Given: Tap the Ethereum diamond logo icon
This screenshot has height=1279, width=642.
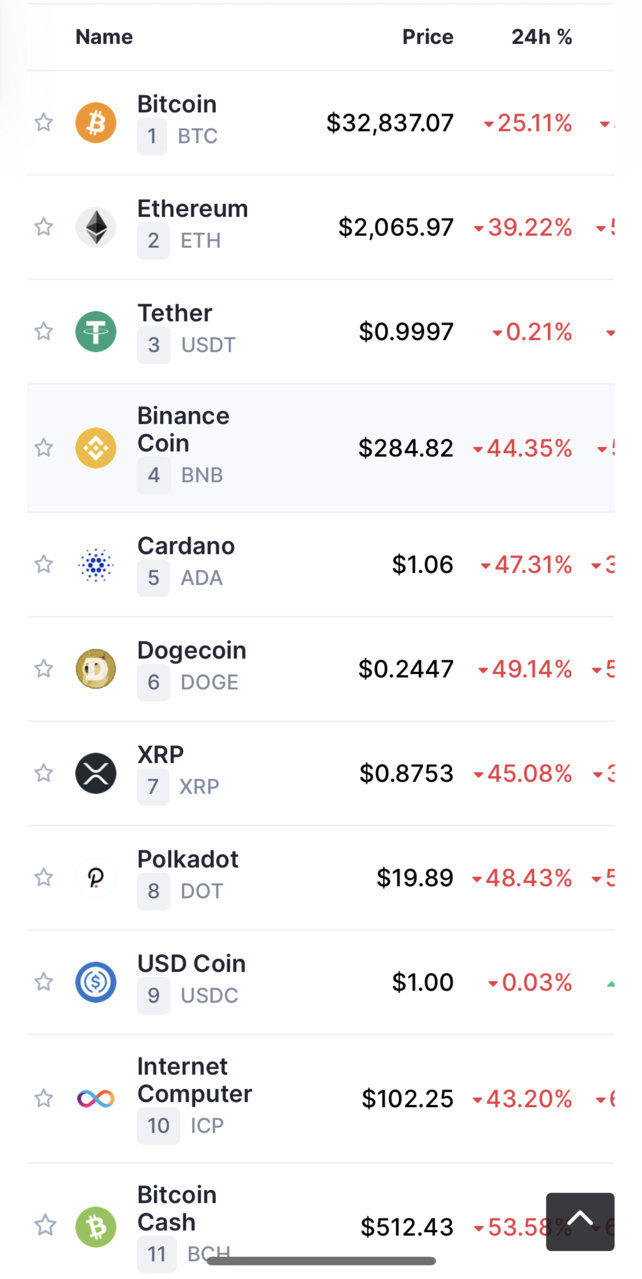Looking at the screenshot, I should pyautogui.click(x=96, y=227).
